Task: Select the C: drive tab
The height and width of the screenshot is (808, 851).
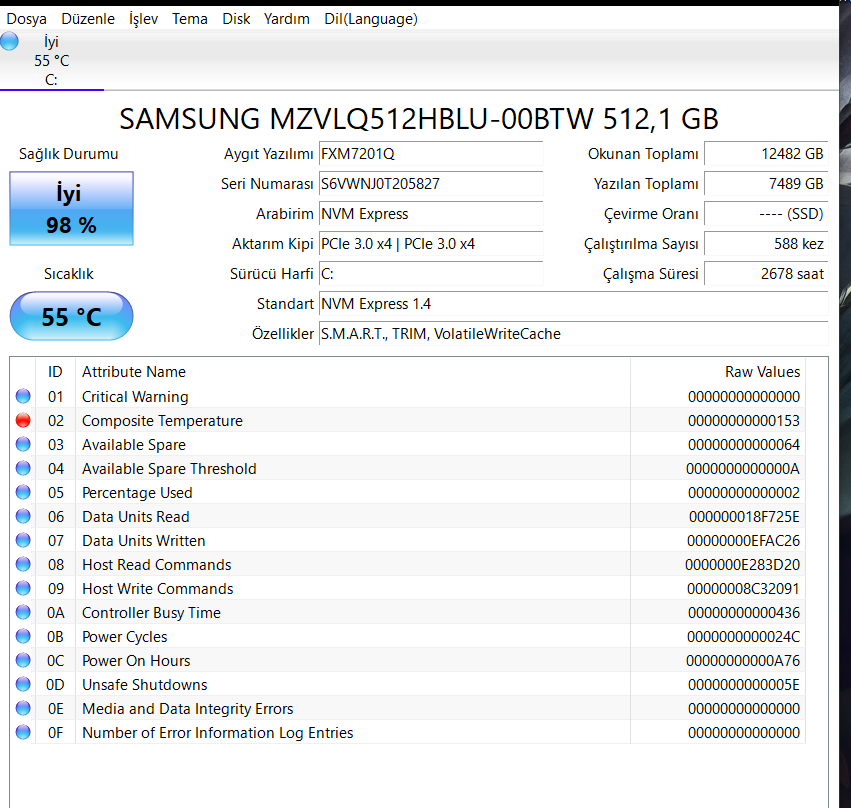Action: point(52,61)
